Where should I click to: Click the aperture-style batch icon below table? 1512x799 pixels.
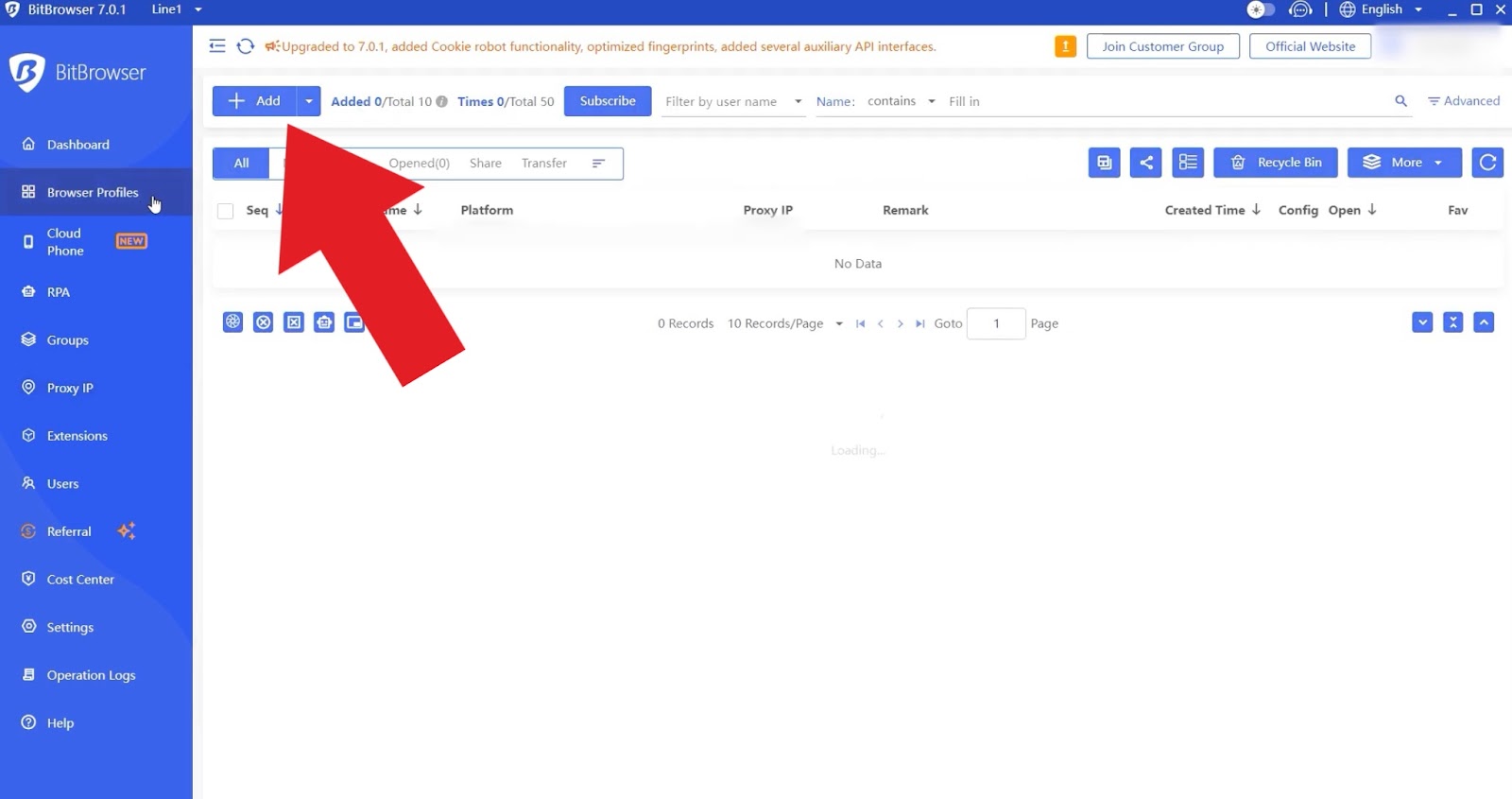(233, 322)
